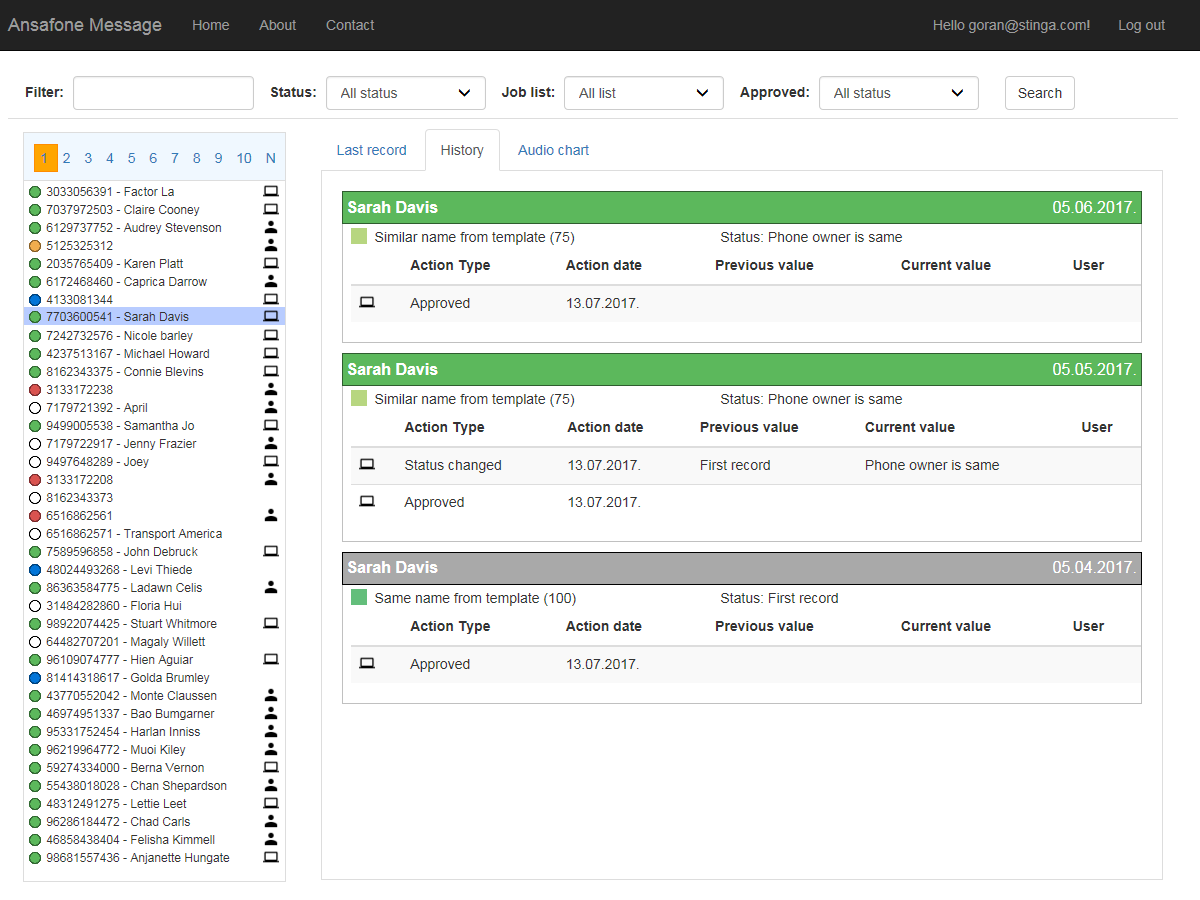1200x900 pixels.
Task: Click into the Filter text field
Action: (x=163, y=93)
